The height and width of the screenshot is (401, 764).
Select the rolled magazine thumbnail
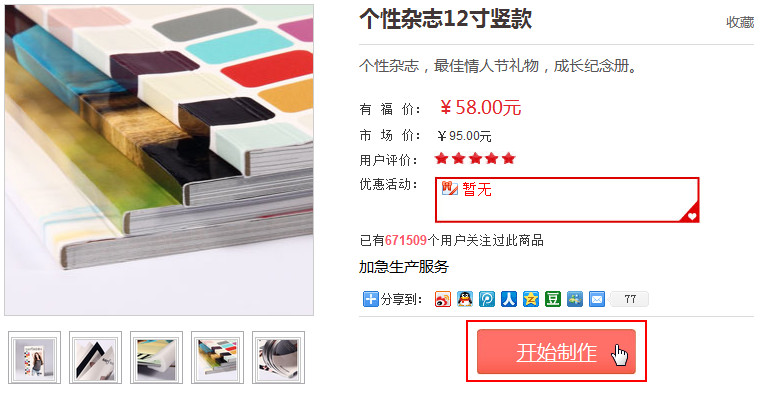278,358
